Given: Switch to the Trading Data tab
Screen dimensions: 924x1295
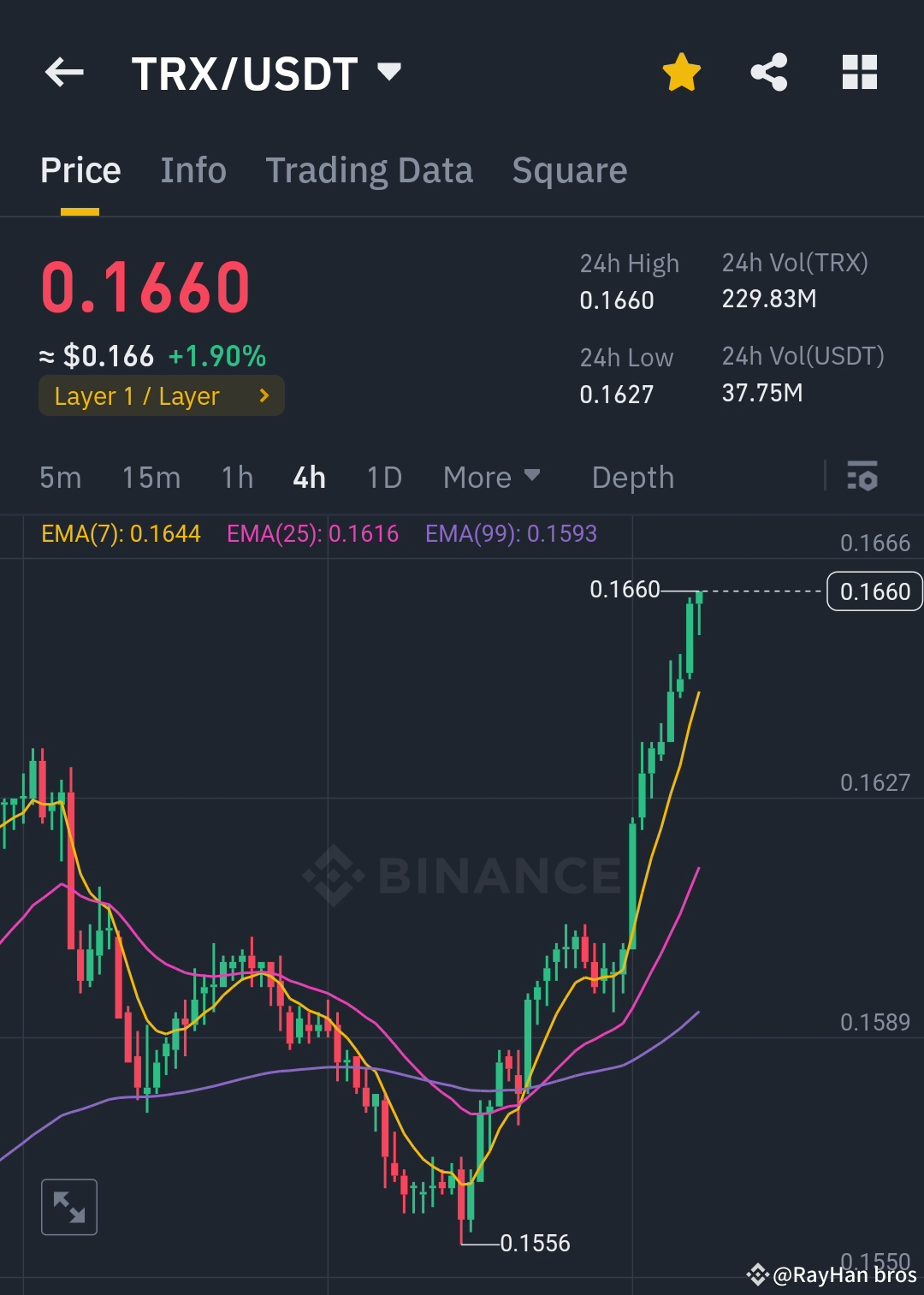Looking at the screenshot, I should [x=369, y=169].
